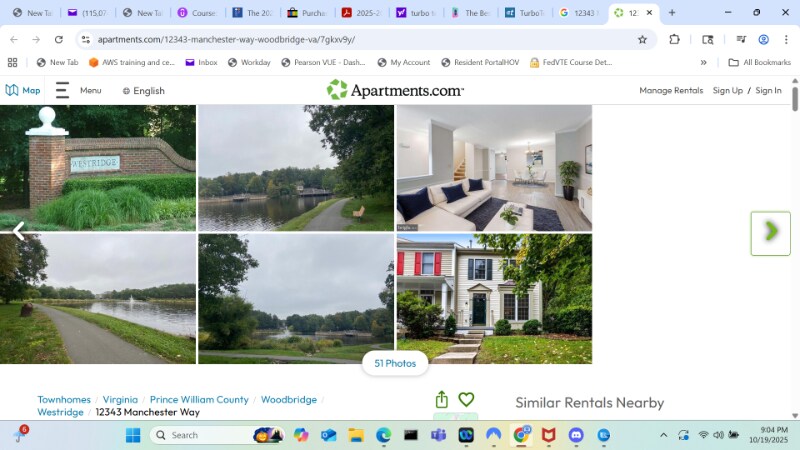This screenshot has width=800, height=450.
Task: Expand the hidden bookmarks overflow chevron
Action: (703, 62)
